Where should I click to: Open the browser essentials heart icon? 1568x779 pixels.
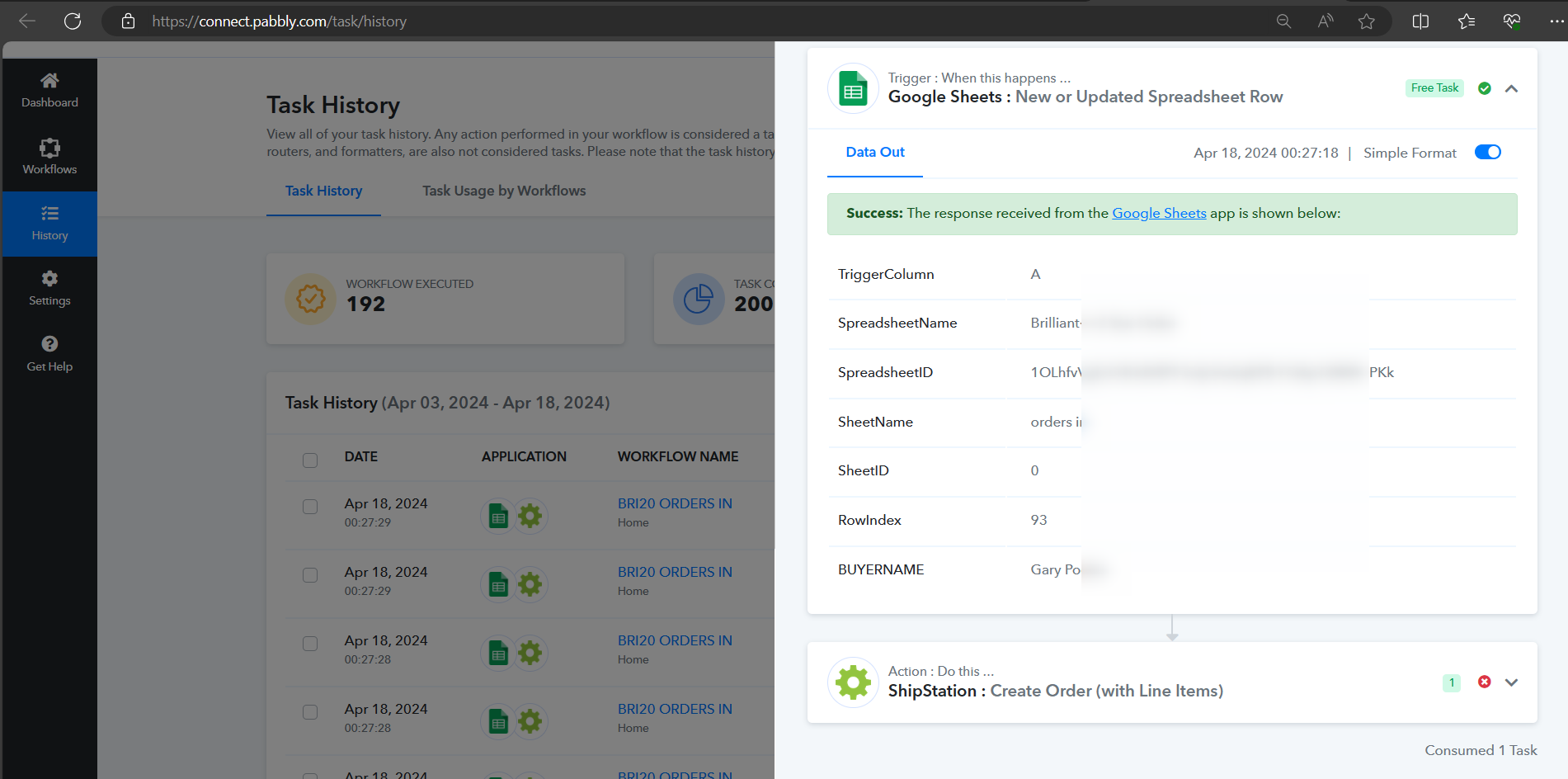coord(1512,21)
